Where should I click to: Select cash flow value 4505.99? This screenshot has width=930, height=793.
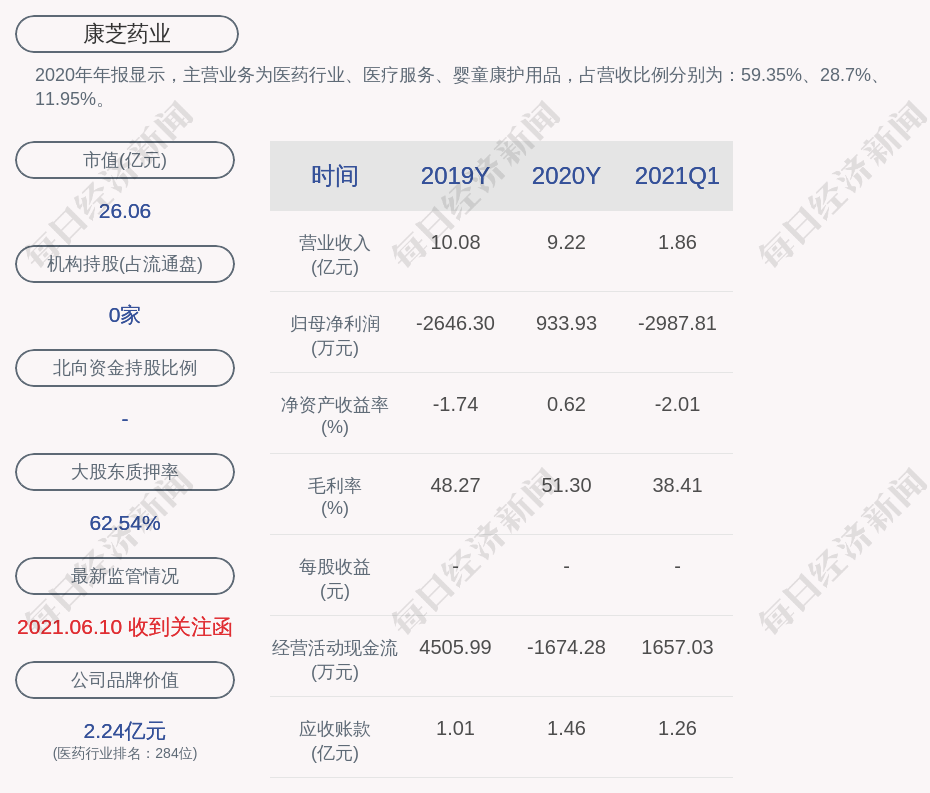pyautogui.click(x=456, y=647)
